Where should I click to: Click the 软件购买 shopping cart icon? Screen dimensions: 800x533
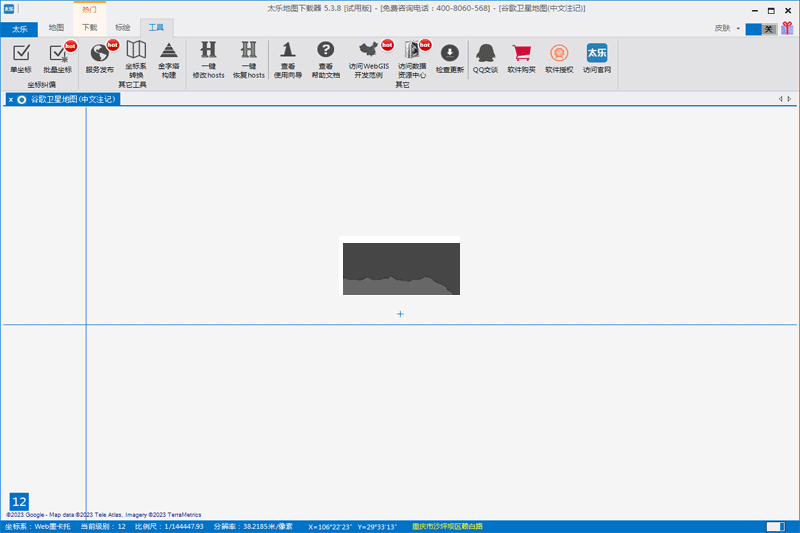521,58
